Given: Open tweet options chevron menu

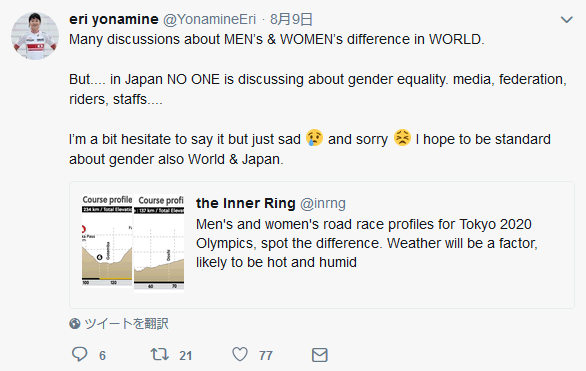Looking at the screenshot, I should (567, 20).
